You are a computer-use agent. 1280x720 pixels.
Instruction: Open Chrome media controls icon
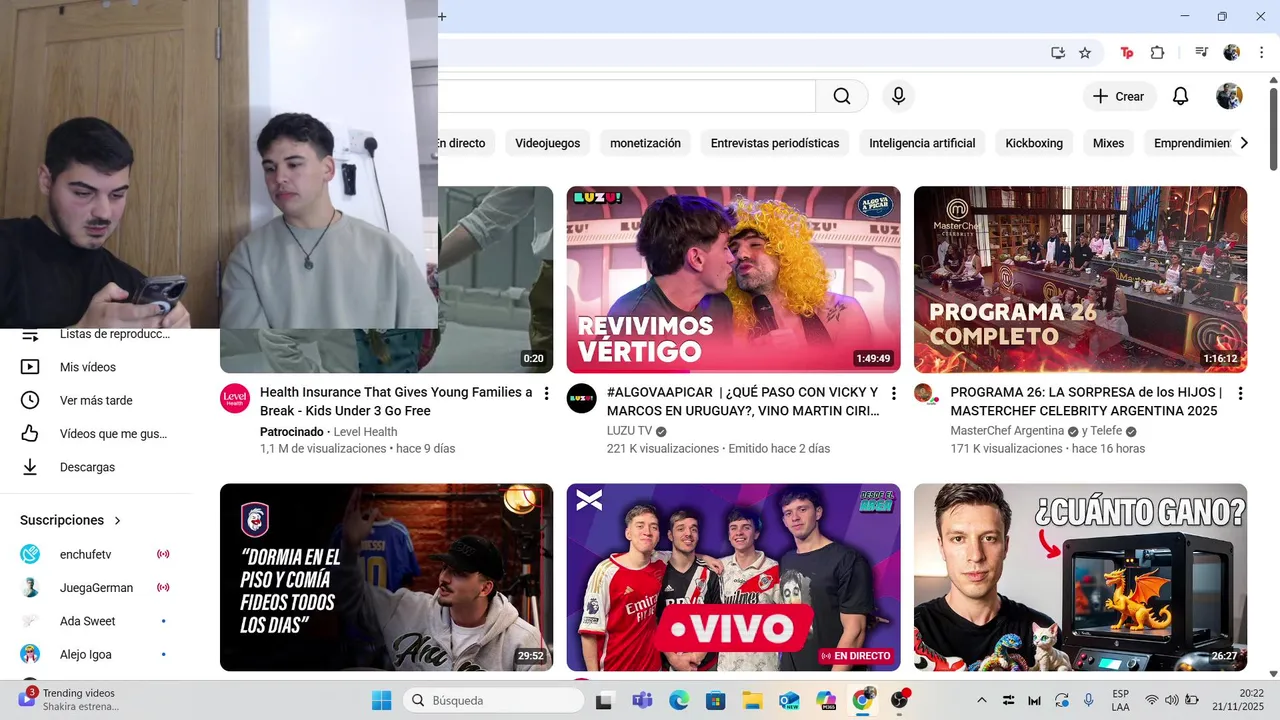1202,53
